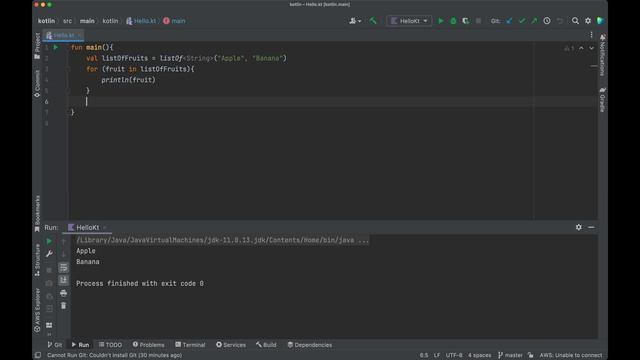Click the main function breadcrumb
The height and width of the screenshot is (360, 640).
tap(174, 21)
